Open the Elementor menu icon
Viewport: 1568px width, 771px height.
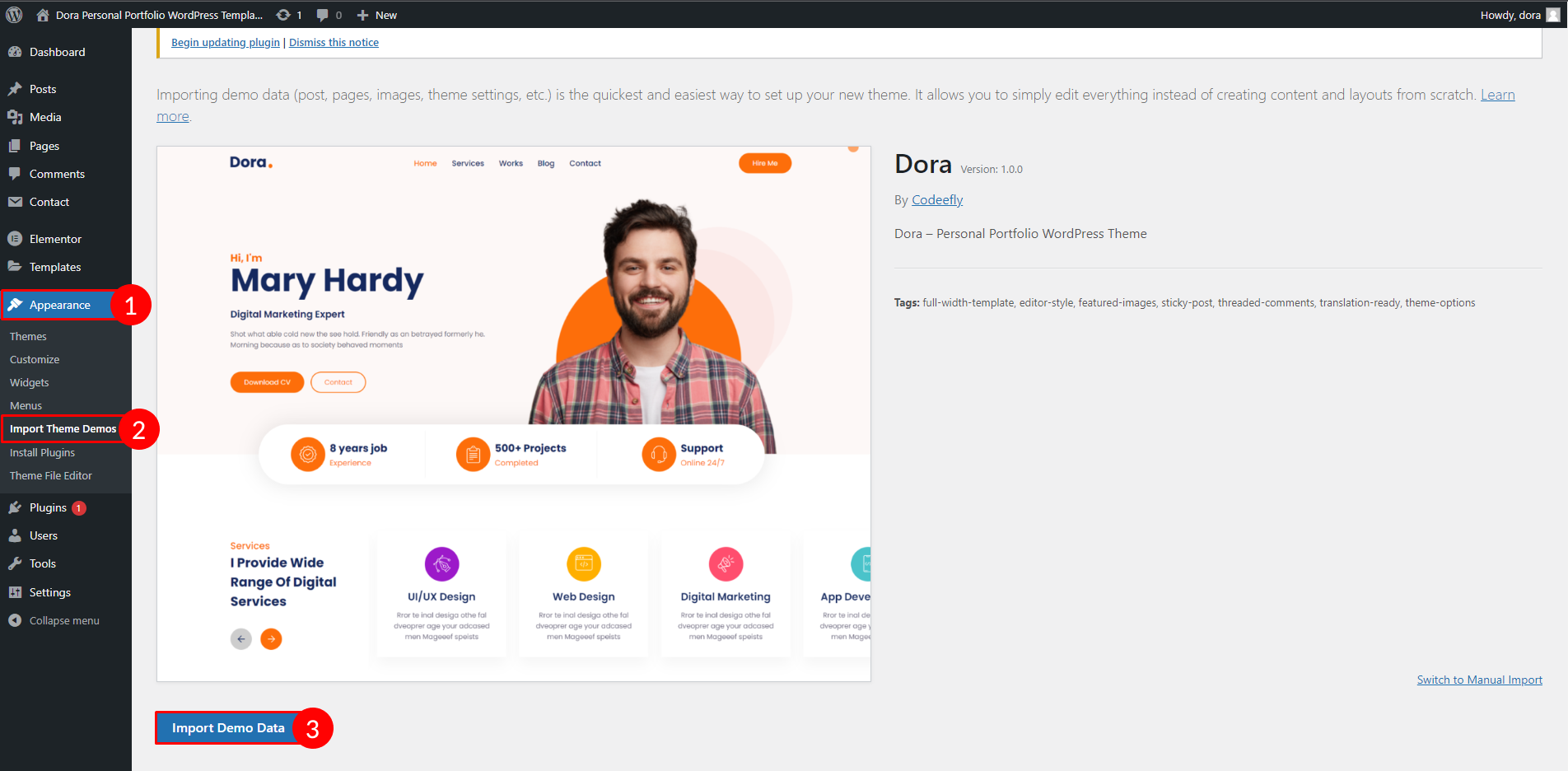15,239
